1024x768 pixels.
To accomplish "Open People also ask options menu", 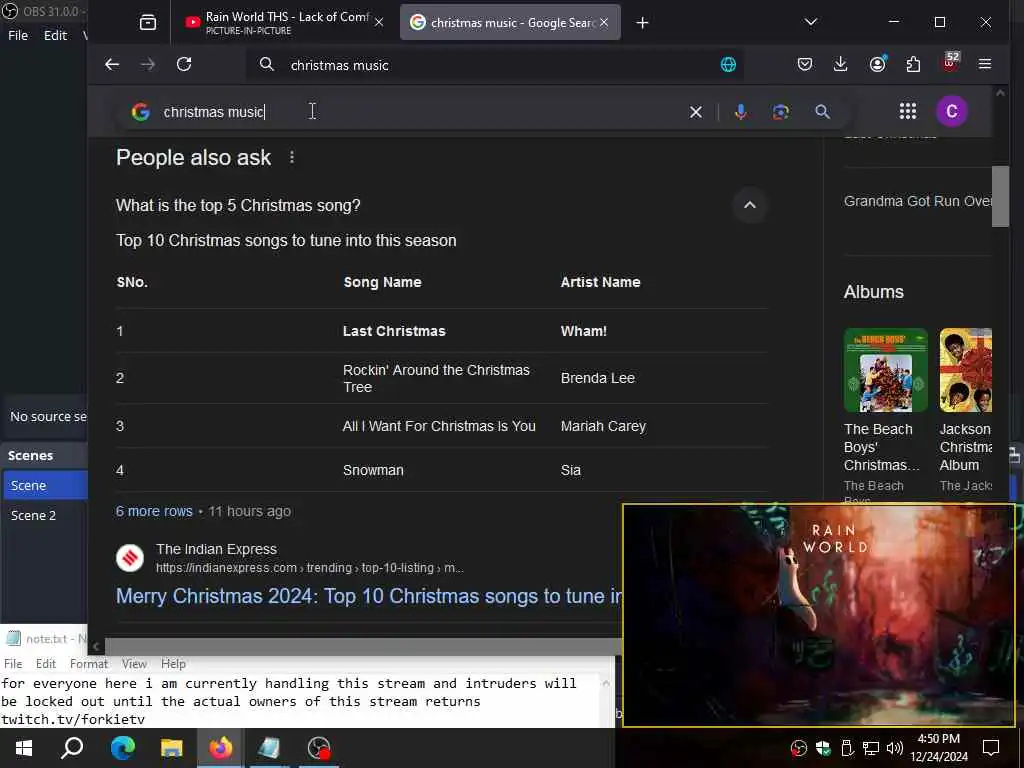I will pos(292,157).
